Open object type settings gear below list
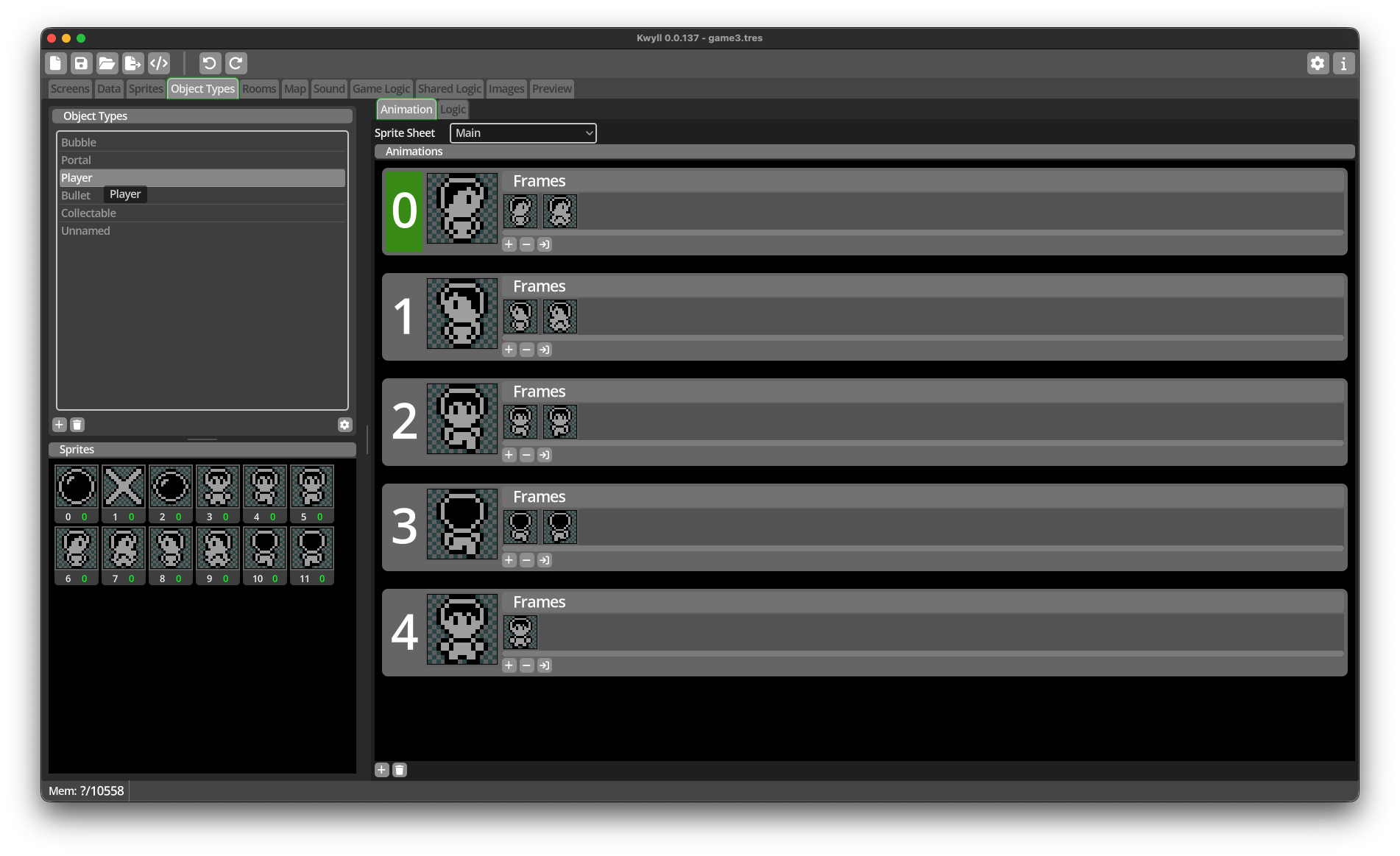This screenshot has width=1400, height=856. [344, 425]
